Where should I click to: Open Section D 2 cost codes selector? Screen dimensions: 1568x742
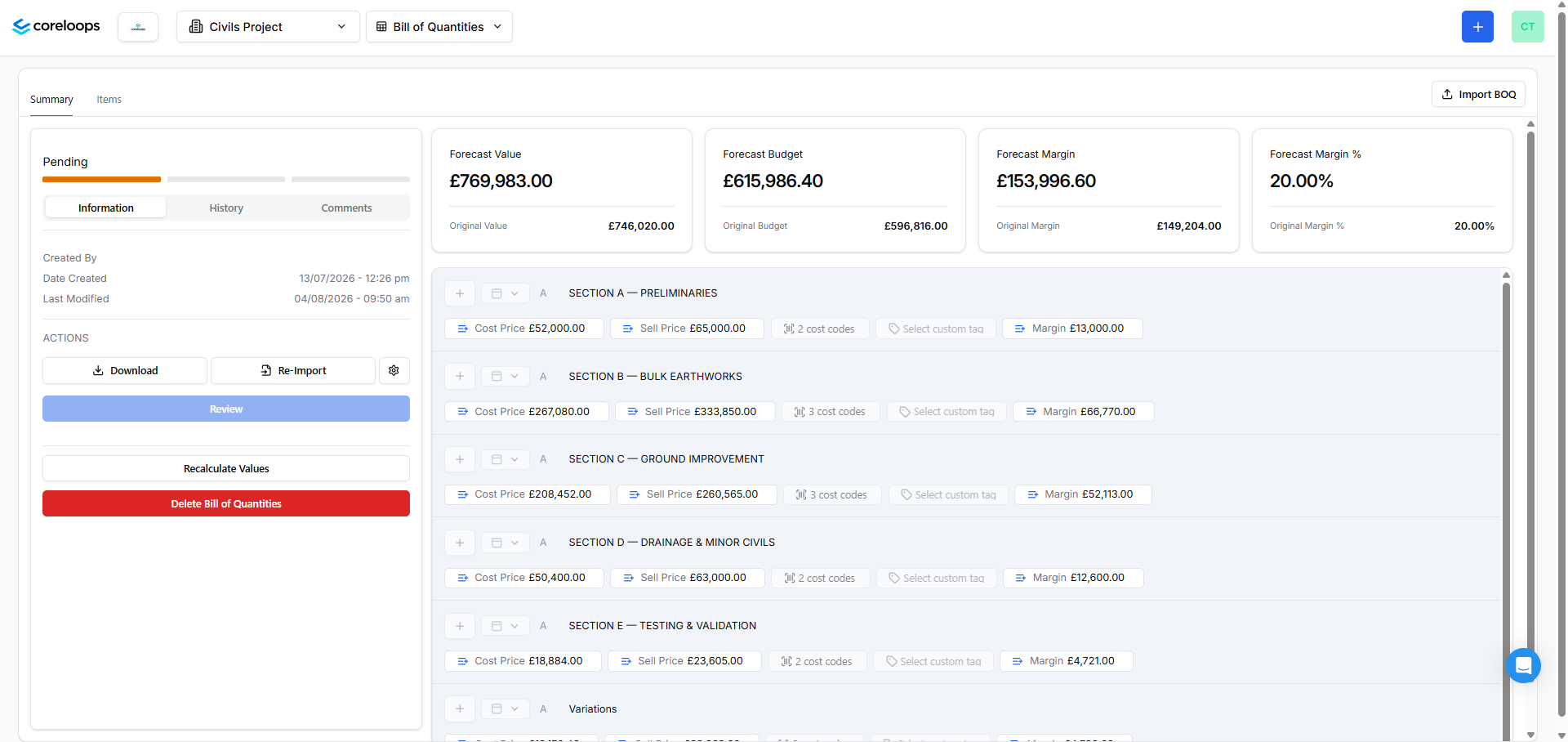[821, 578]
